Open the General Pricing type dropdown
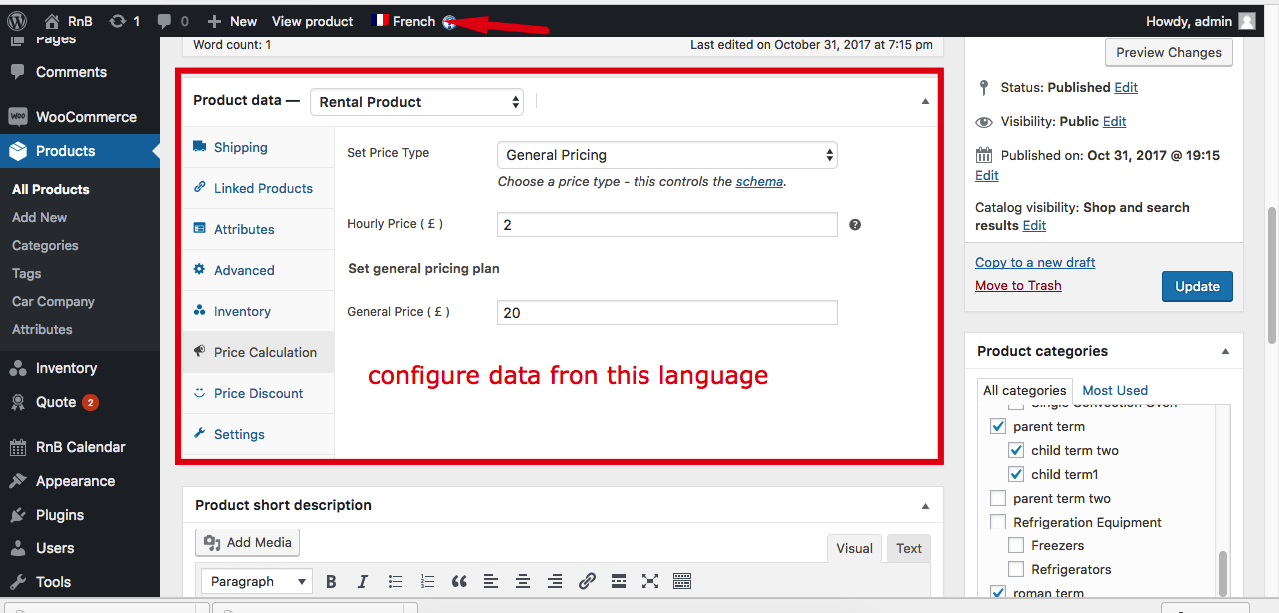1279x613 pixels. [x=667, y=155]
